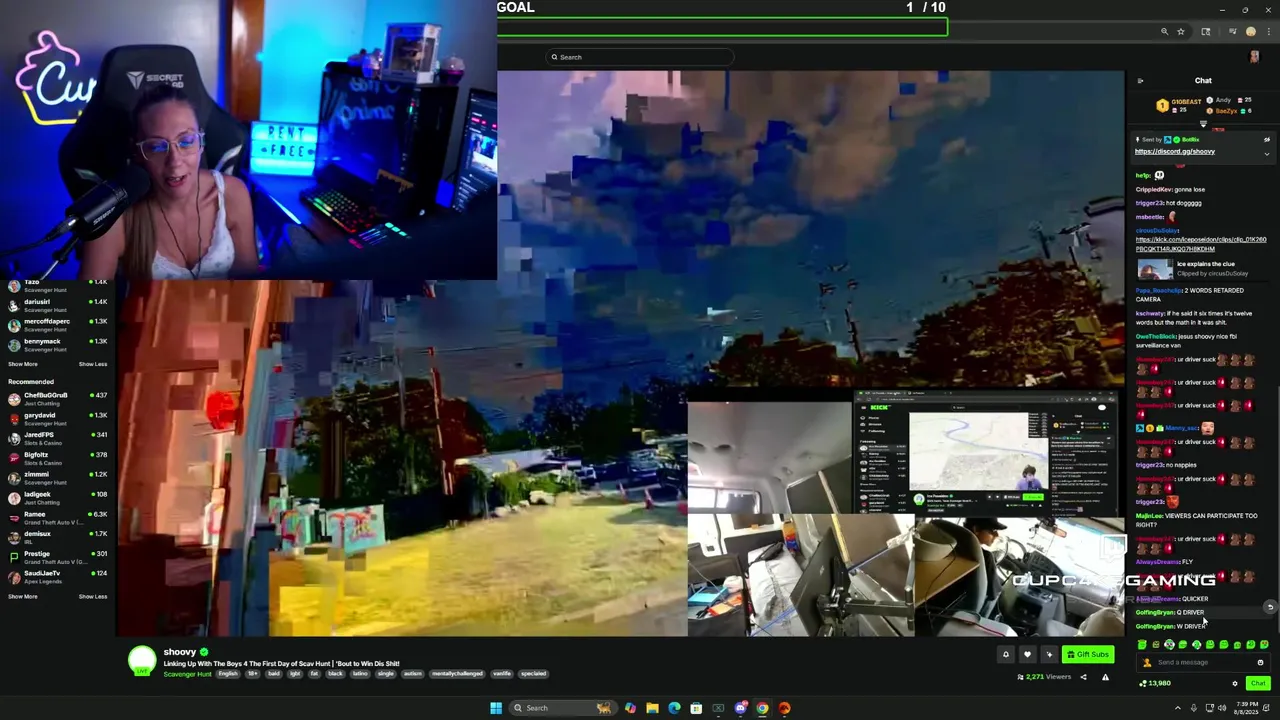Collapse the chat panel icon
Screen dimensions: 1280x720
pos(1140,81)
